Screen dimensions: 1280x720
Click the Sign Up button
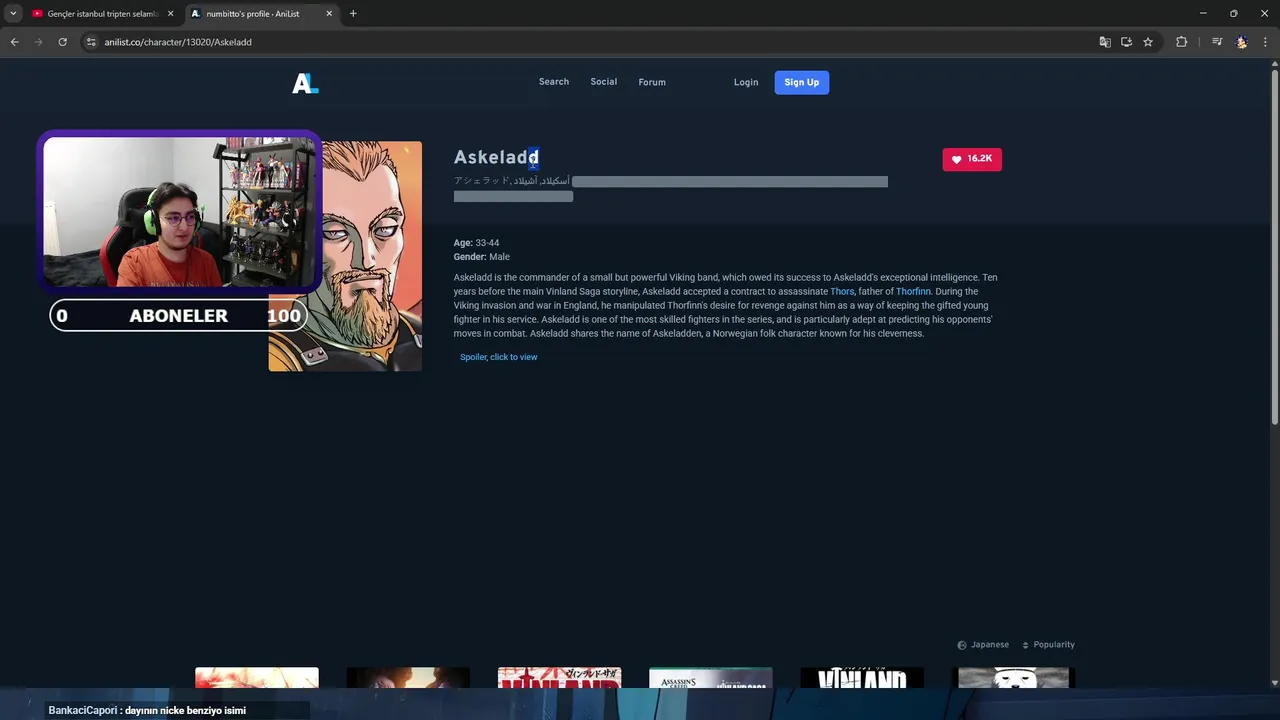(x=801, y=82)
